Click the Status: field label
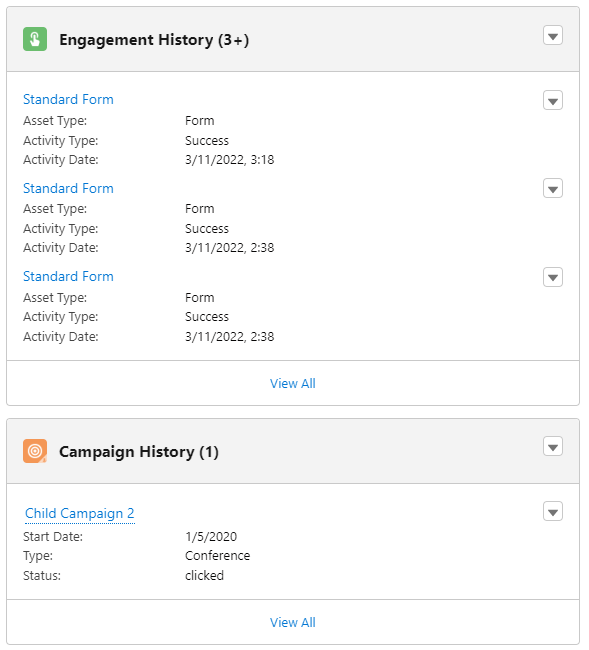 click(x=42, y=576)
